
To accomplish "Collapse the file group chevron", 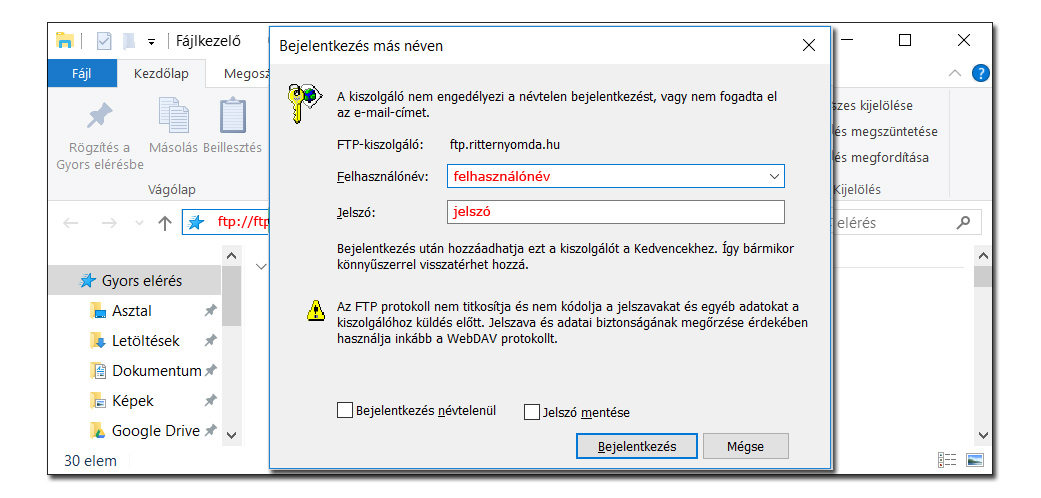I will 261,266.
